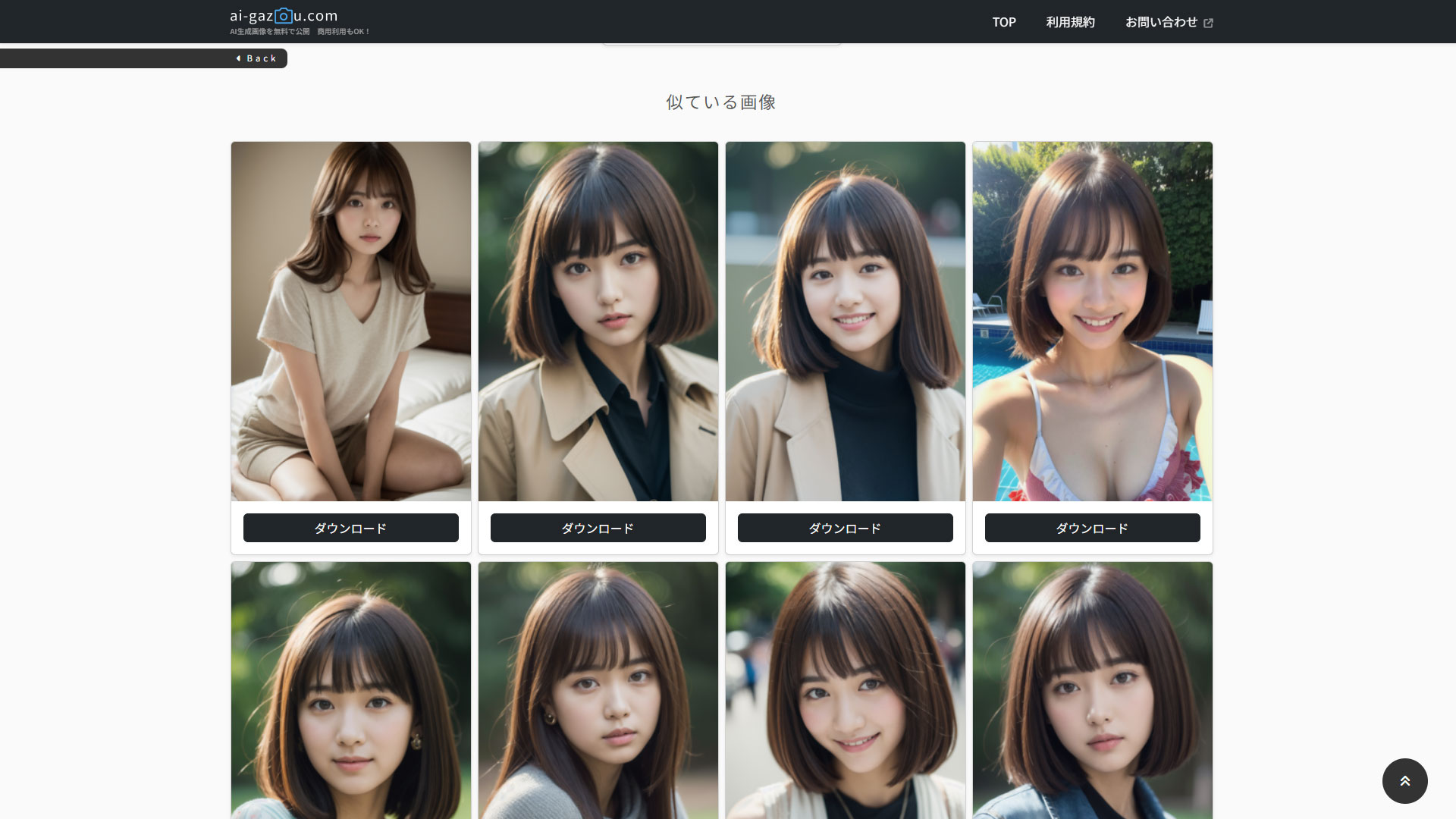Open the お問い合わせ contact link

1161,22
